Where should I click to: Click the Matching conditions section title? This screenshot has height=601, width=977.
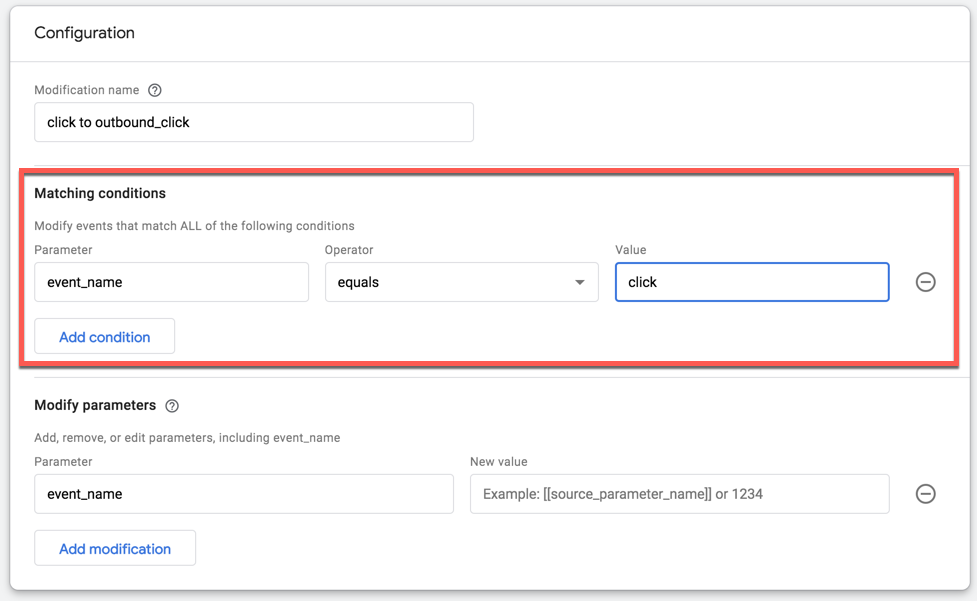point(100,193)
